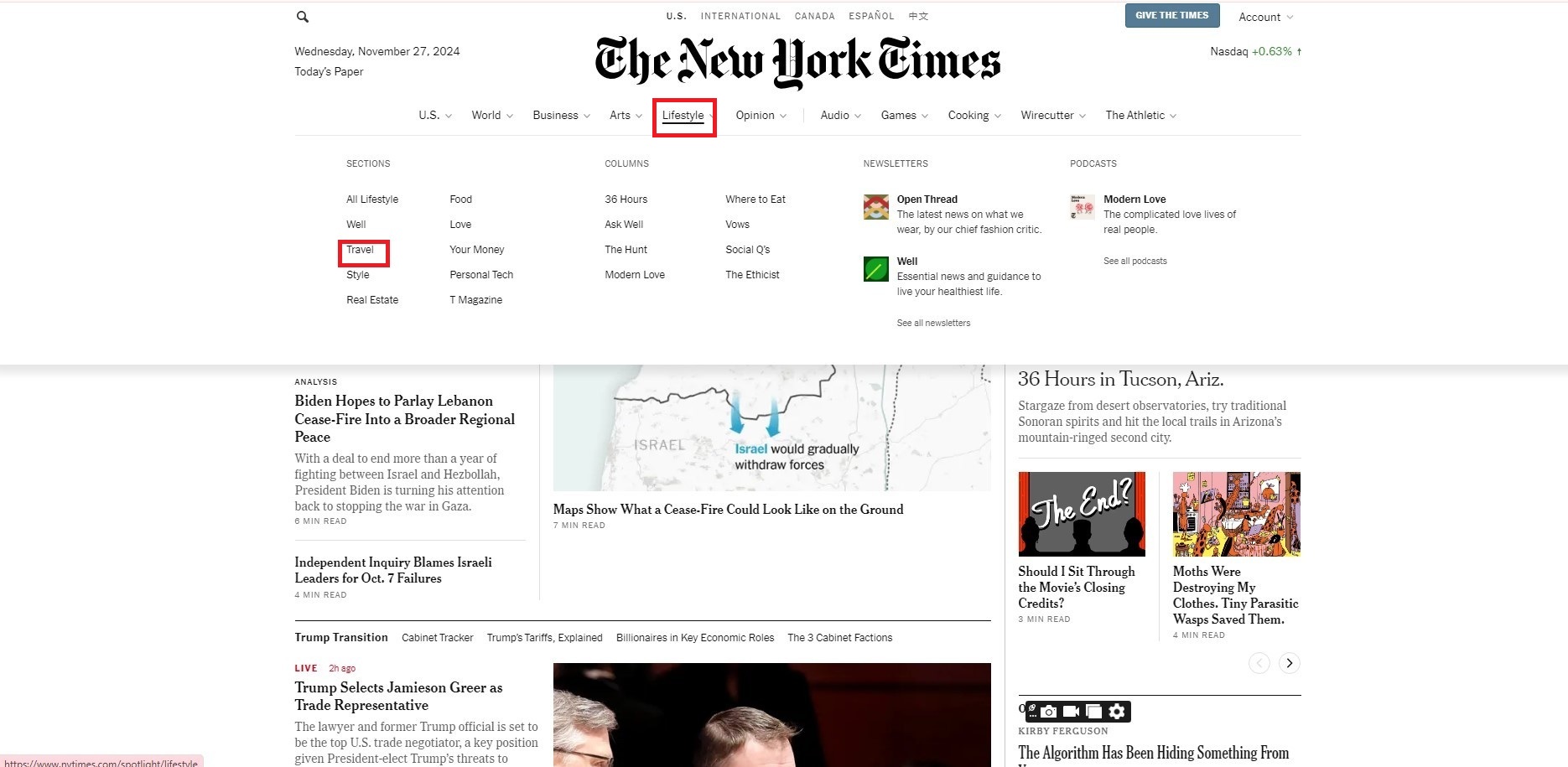Viewport: 1568px width, 767px height.
Task: Click the Open Thread newsletter icon
Action: click(876, 207)
